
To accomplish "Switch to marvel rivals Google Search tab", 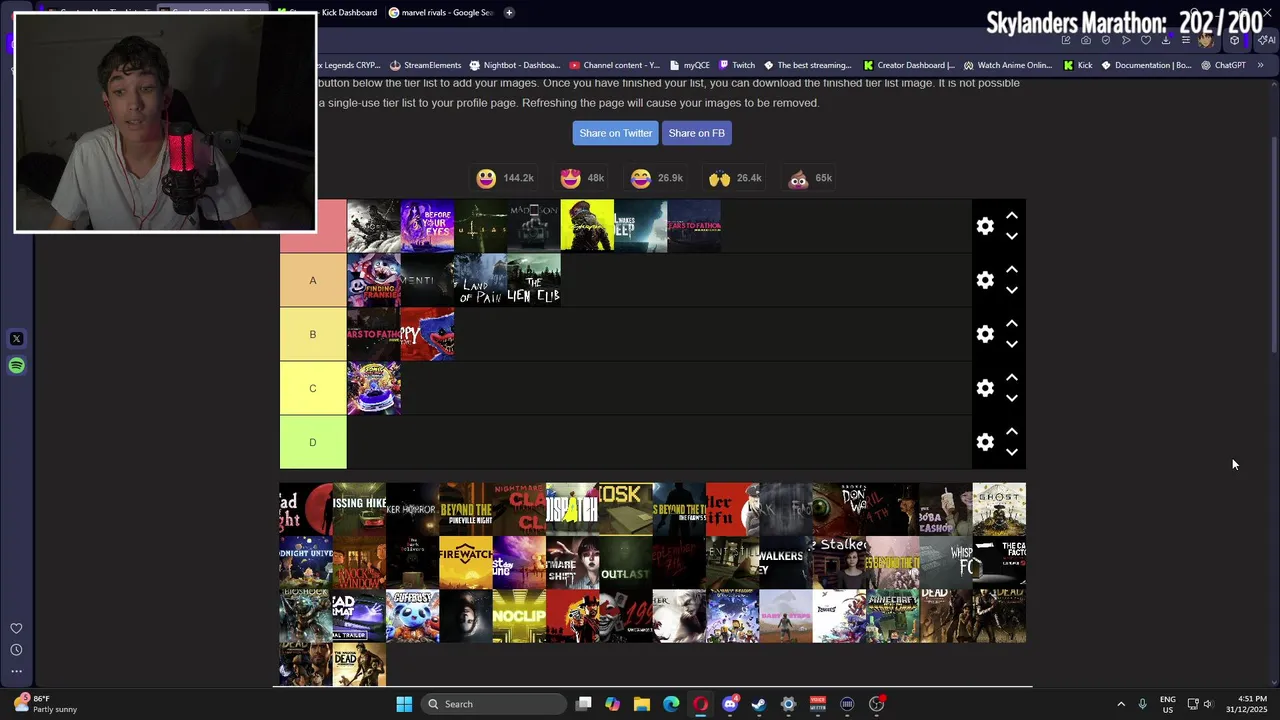I will click(x=441, y=12).
